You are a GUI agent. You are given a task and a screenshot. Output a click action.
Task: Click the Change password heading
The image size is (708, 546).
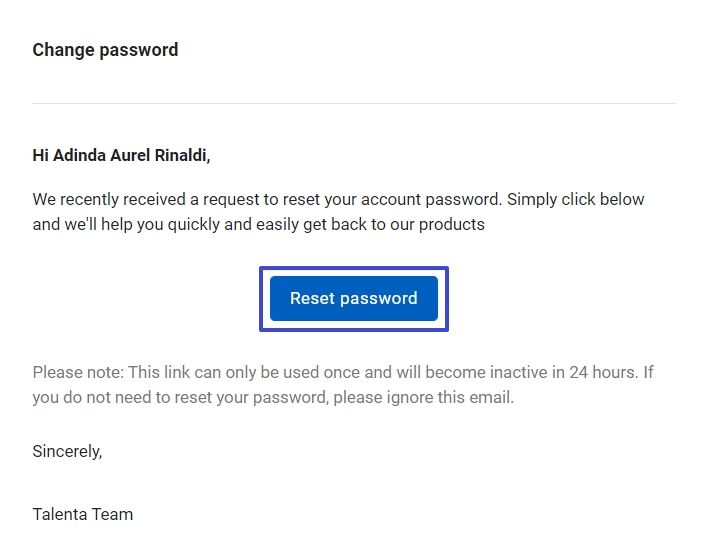(x=105, y=50)
